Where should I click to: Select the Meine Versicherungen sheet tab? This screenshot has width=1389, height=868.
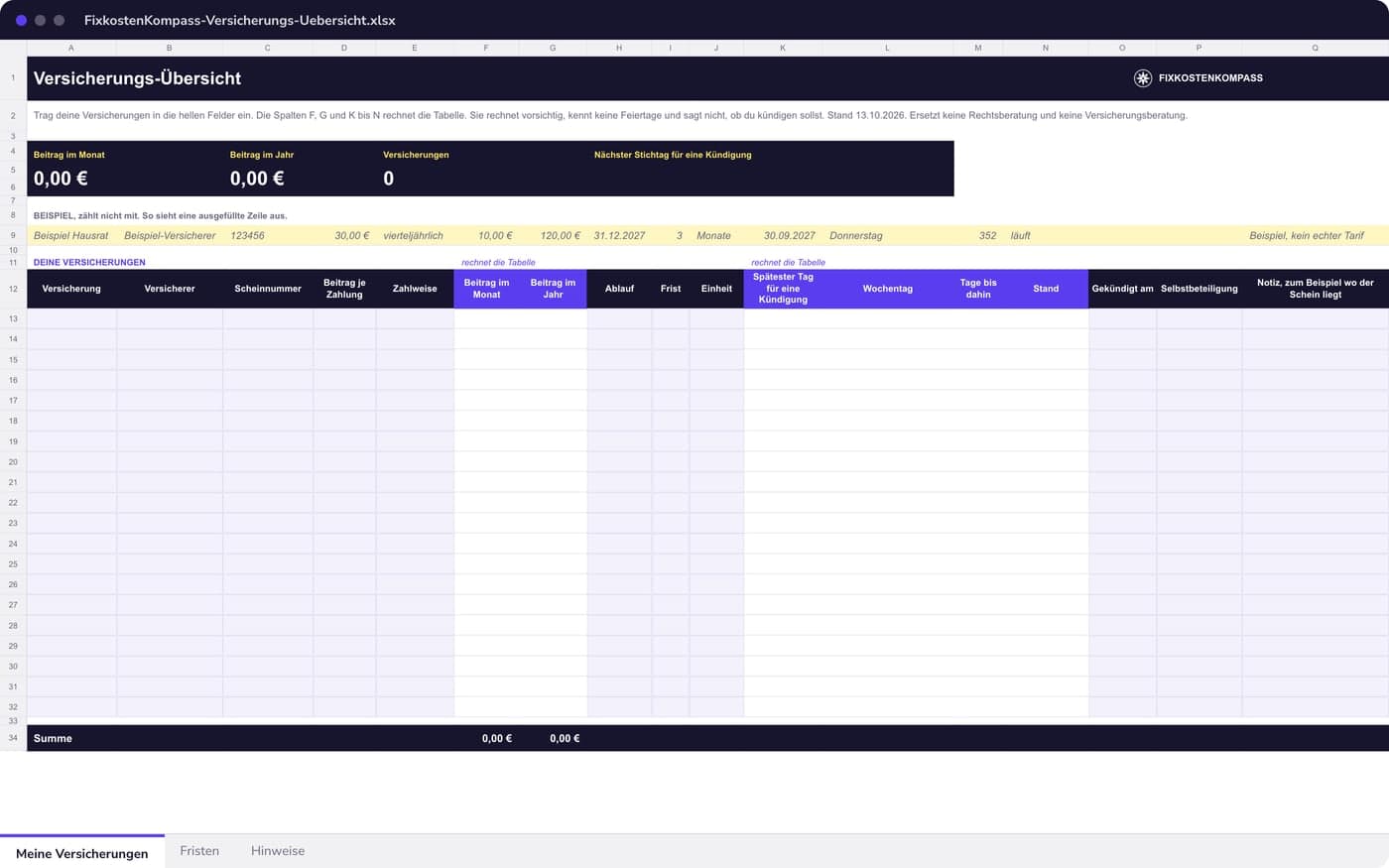click(82, 853)
